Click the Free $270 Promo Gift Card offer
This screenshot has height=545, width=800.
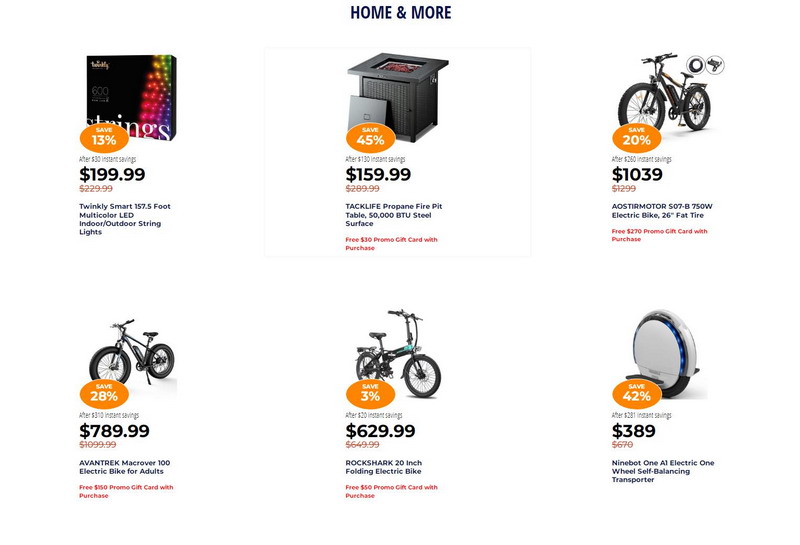point(659,235)
